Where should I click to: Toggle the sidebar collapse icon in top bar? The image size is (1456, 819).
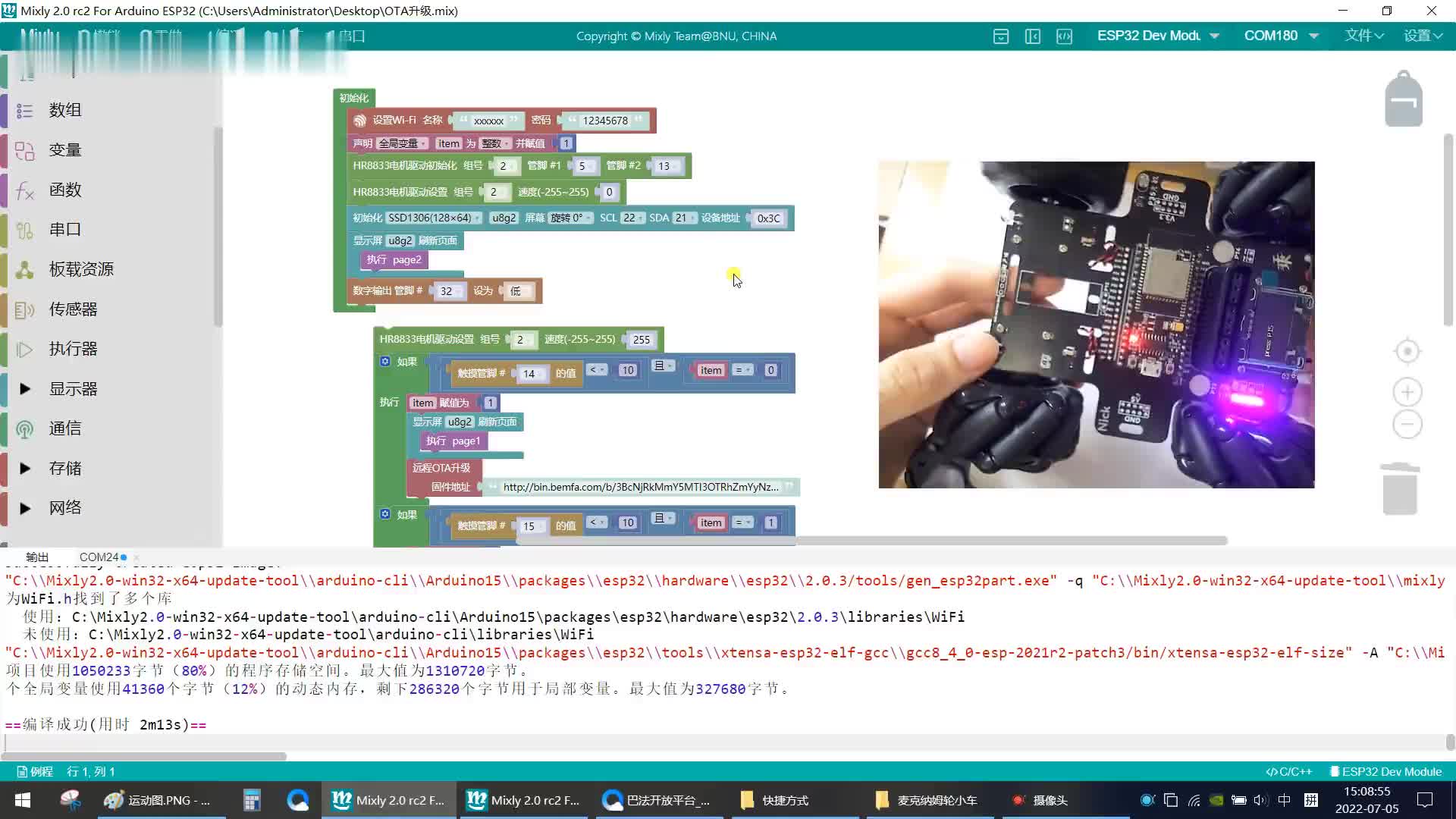[x=1033, y=36]
